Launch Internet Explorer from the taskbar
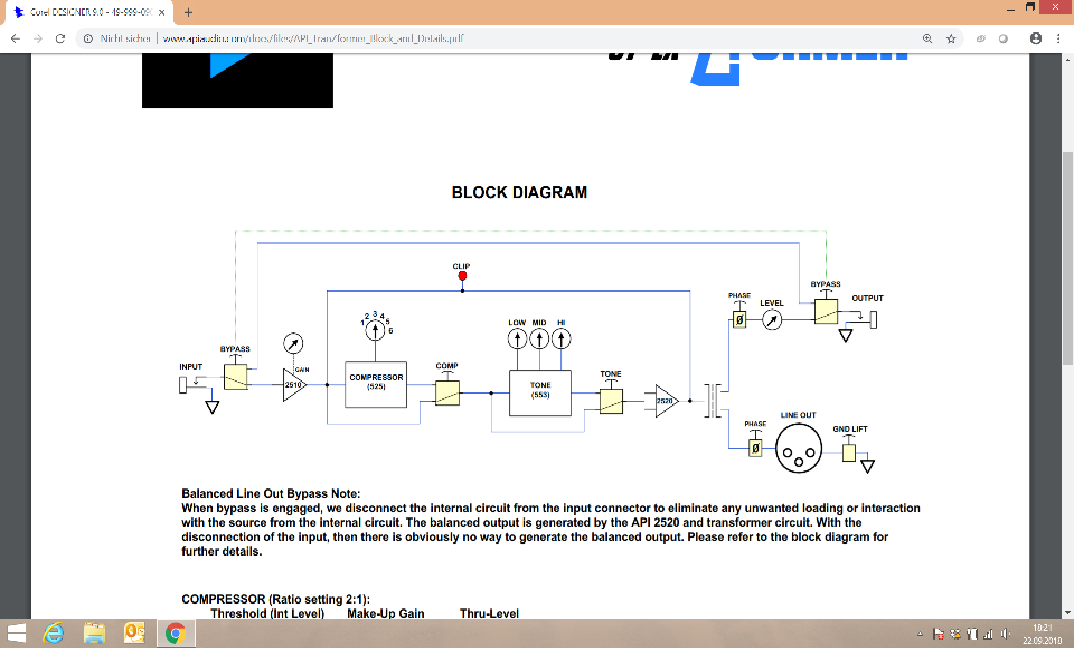 [x=56, y=633]
